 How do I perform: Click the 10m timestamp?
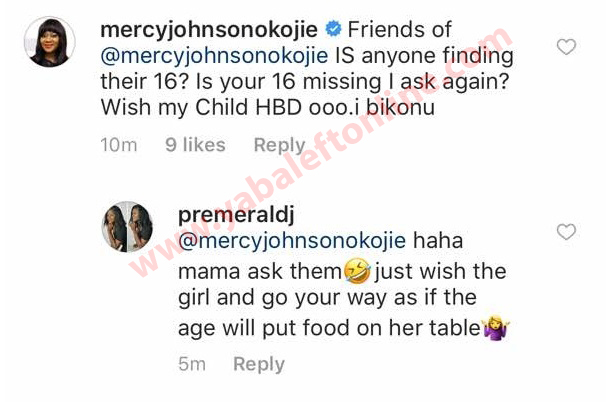coord(119,145)
